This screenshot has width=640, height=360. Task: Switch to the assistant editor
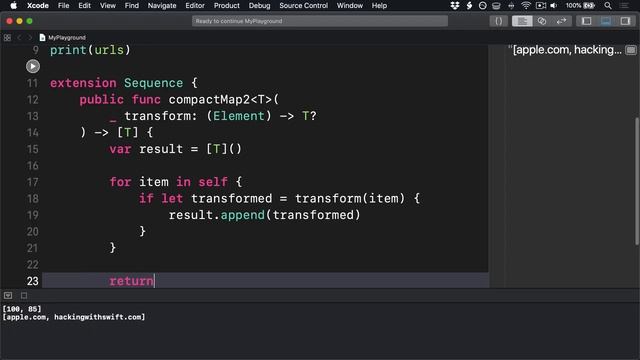pos(542,21)
